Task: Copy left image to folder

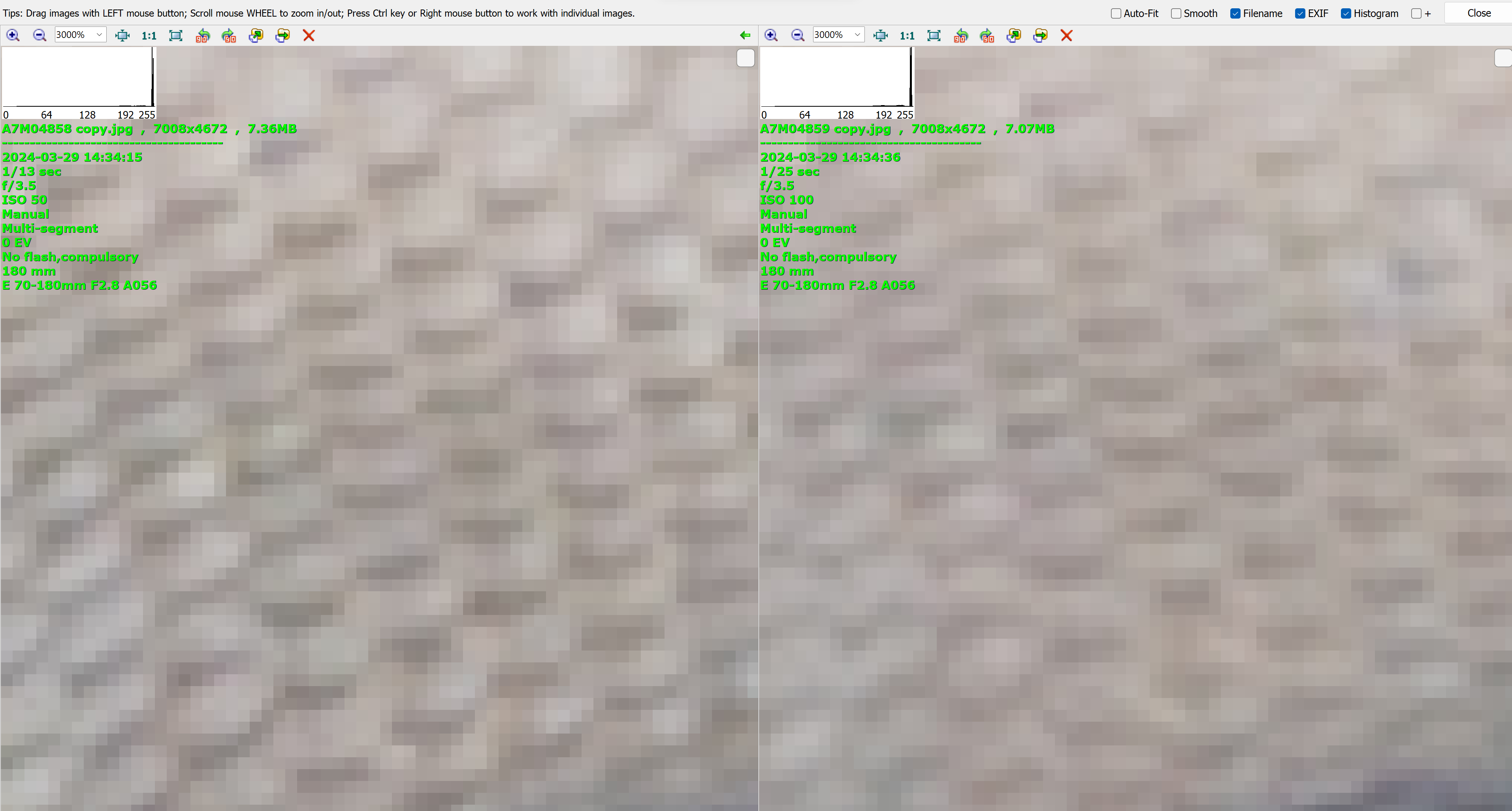Action: 255,35
